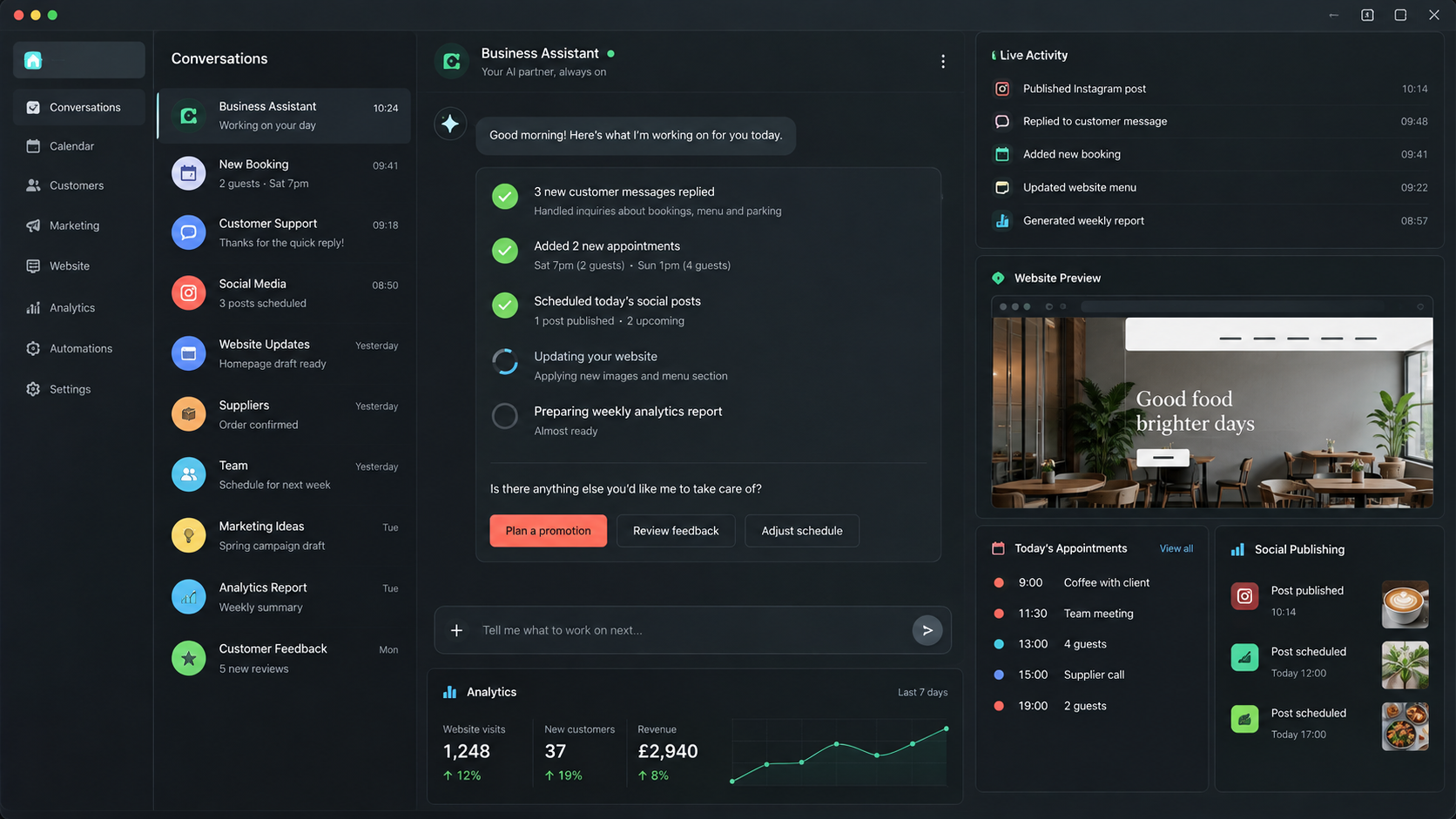Image resolution: width=1456 pixels, height=819 pixels.
Task: Click the Website sidebar icon
Action: click(x=33, y=266)
